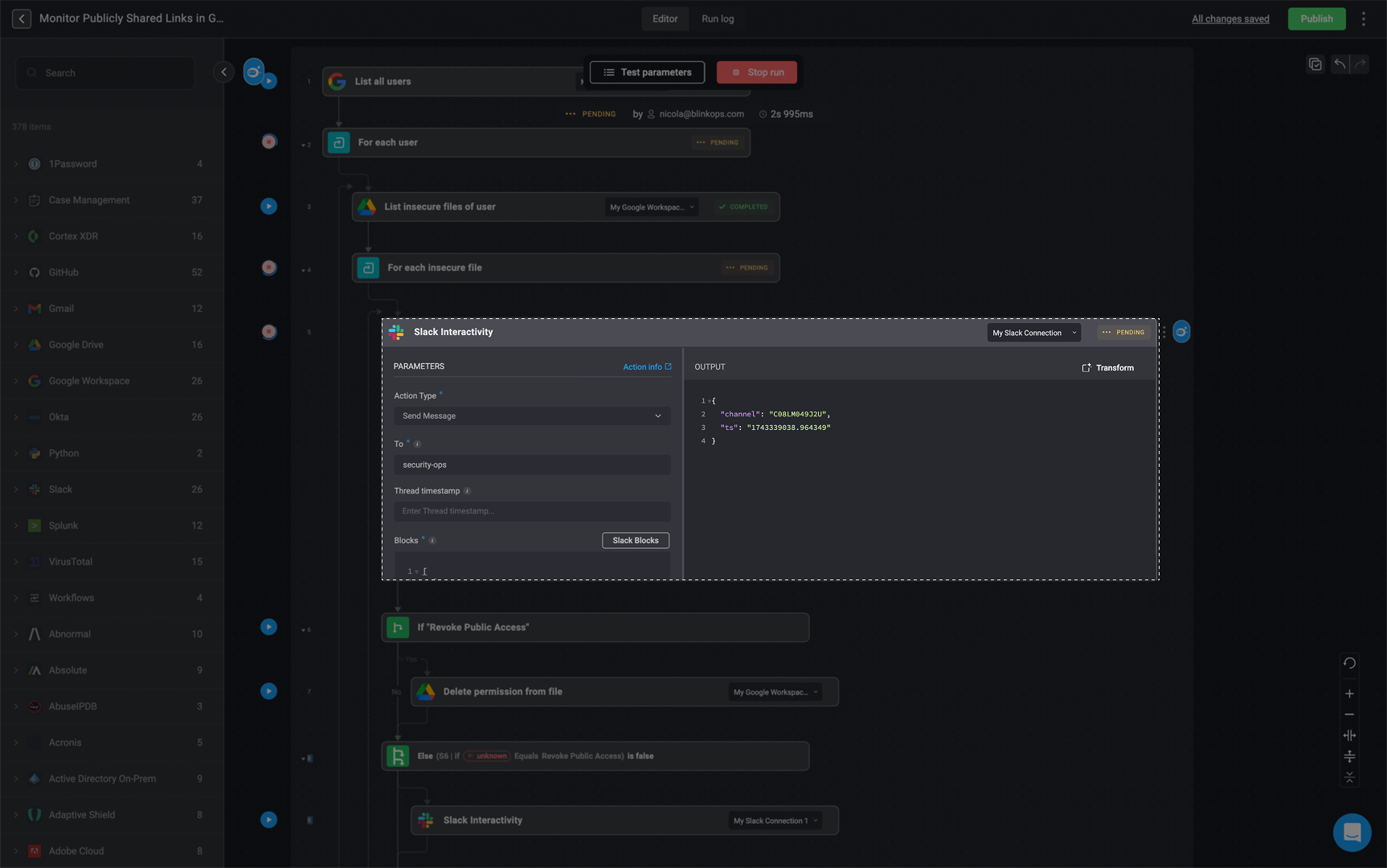Image resolution: width=1387 pixels, height=868 pixels.
Task: Stop the running For each user step
Action: click(x=269, y=141)
